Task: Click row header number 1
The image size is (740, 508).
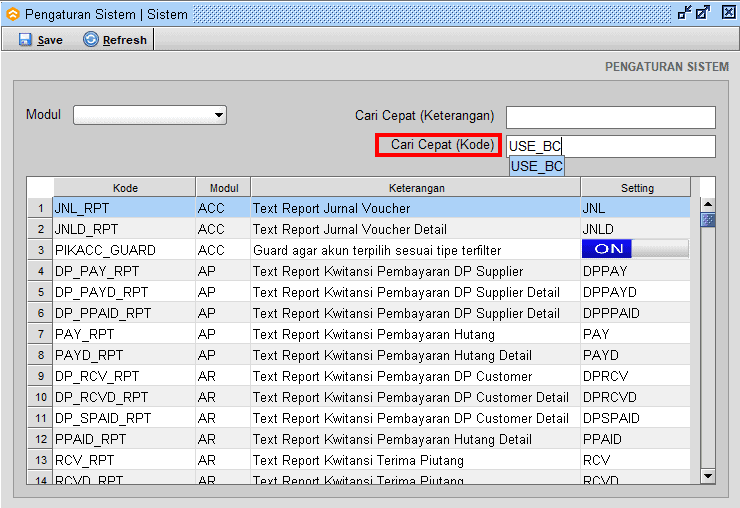Action: pyautogui.click(x=40, y=208)
